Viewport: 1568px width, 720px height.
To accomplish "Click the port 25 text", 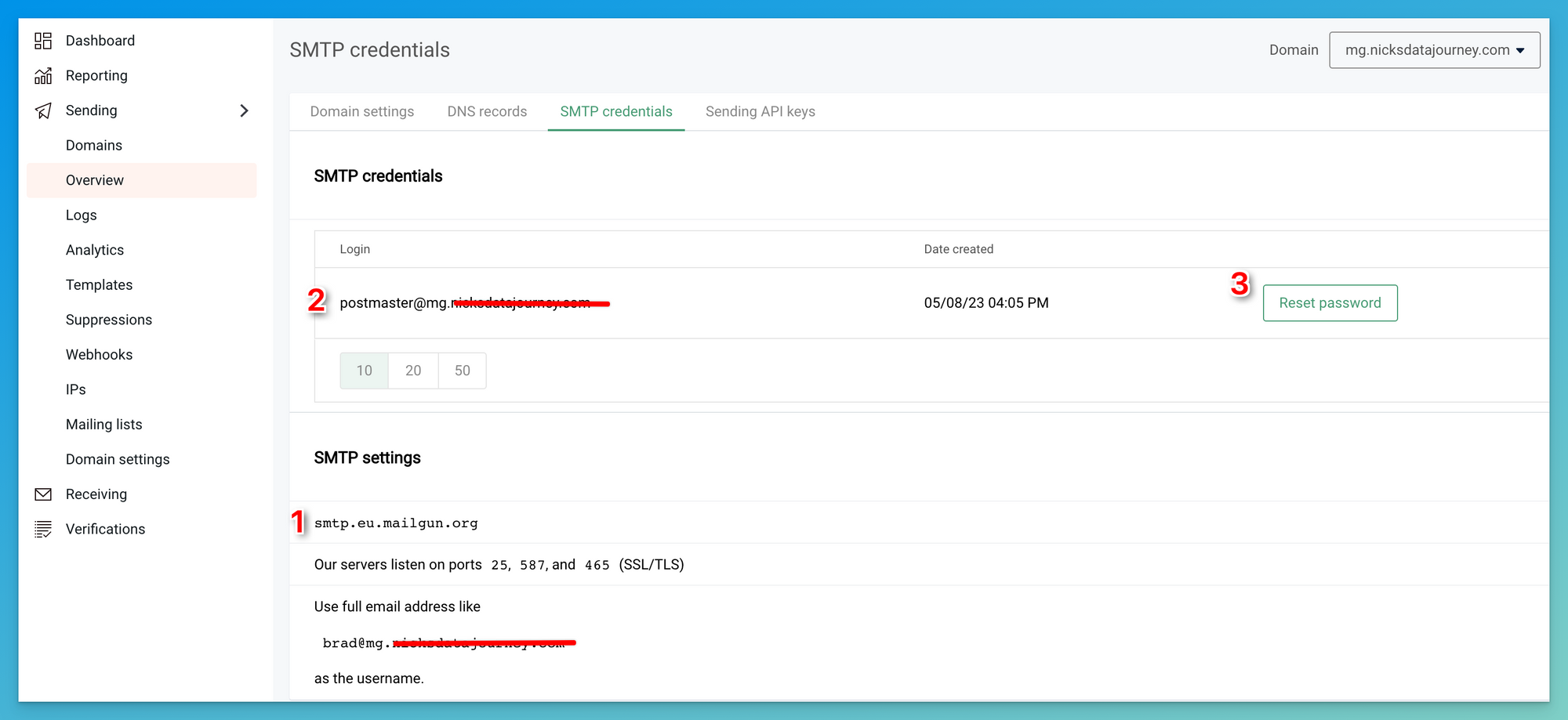I will point(499,565).
